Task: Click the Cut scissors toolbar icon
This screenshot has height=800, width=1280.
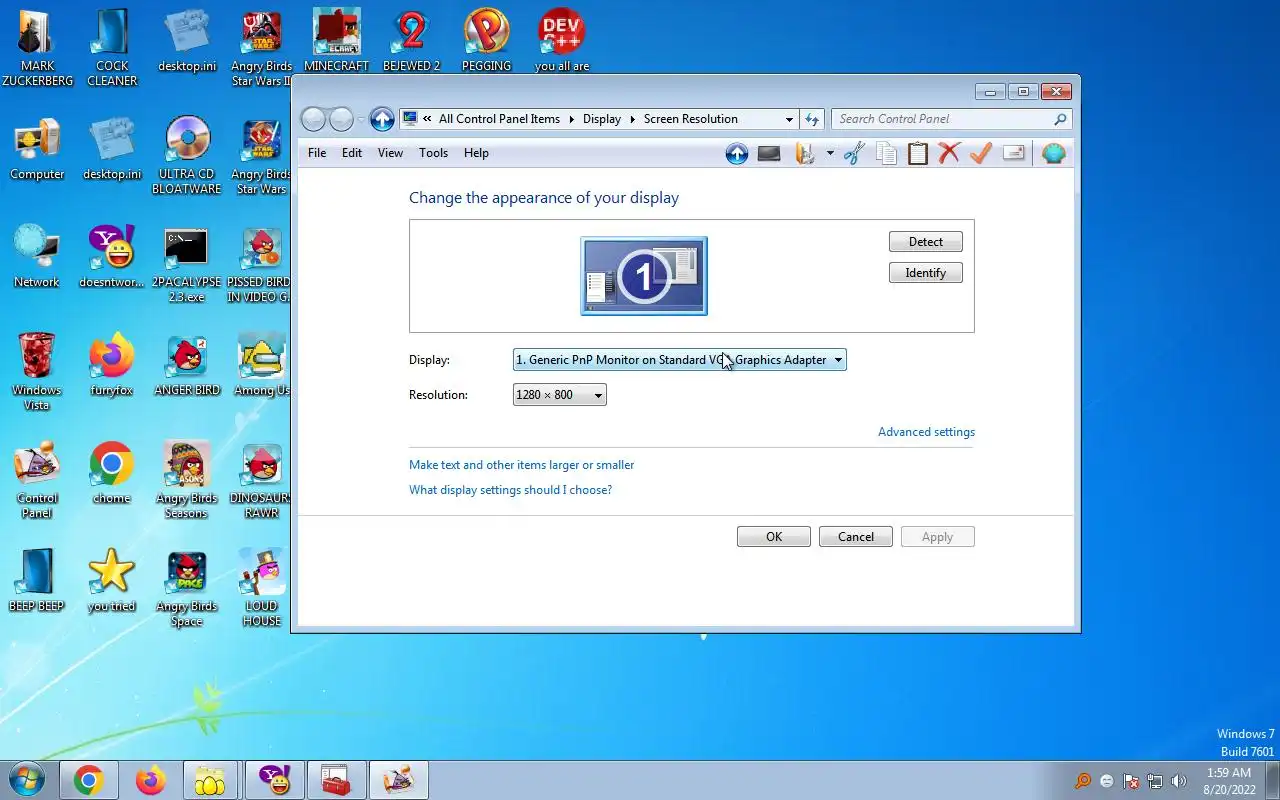Action: coord(854,153)
